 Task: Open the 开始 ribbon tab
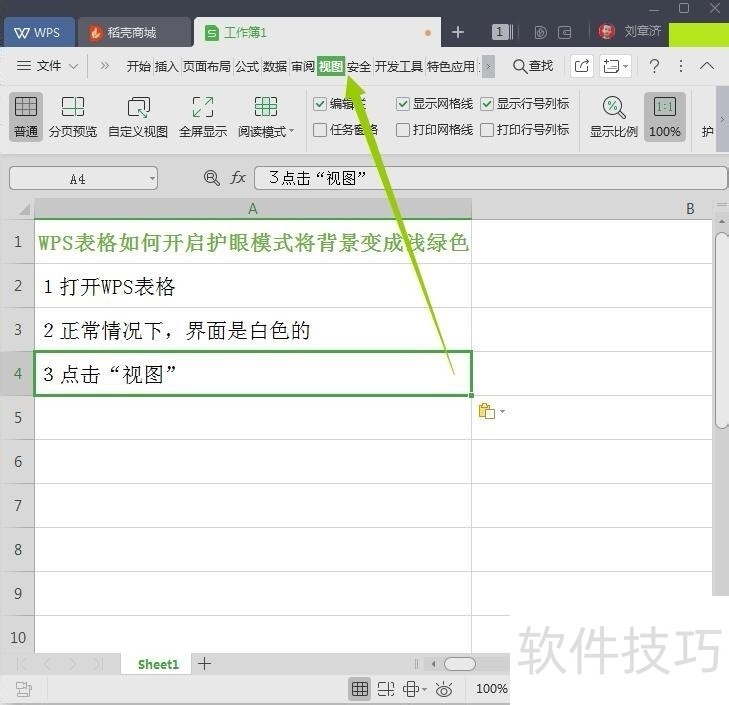(x=139, y=66)
